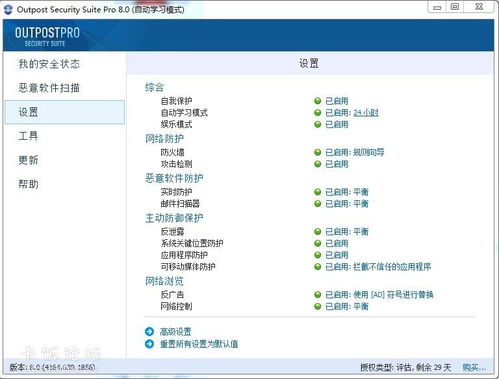Click the blue arrow icon beside 高级设置

pyautogui.click(x=149, y=332)
